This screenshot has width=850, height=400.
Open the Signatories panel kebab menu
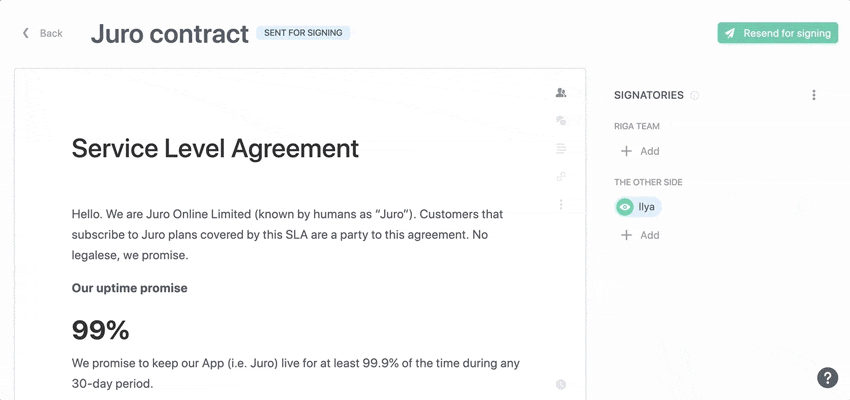(x=814, y=96)
